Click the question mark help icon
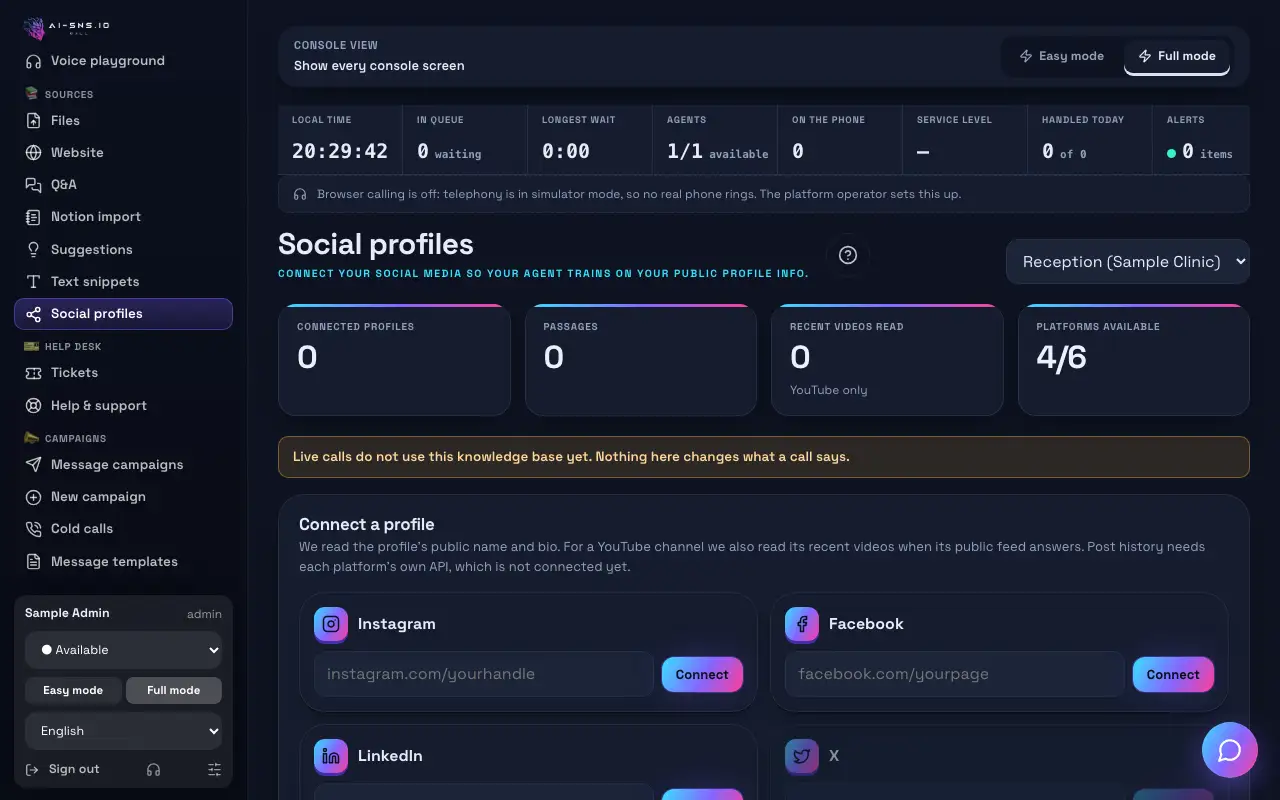The image size is (1280, 800). (x=848, y=255)
